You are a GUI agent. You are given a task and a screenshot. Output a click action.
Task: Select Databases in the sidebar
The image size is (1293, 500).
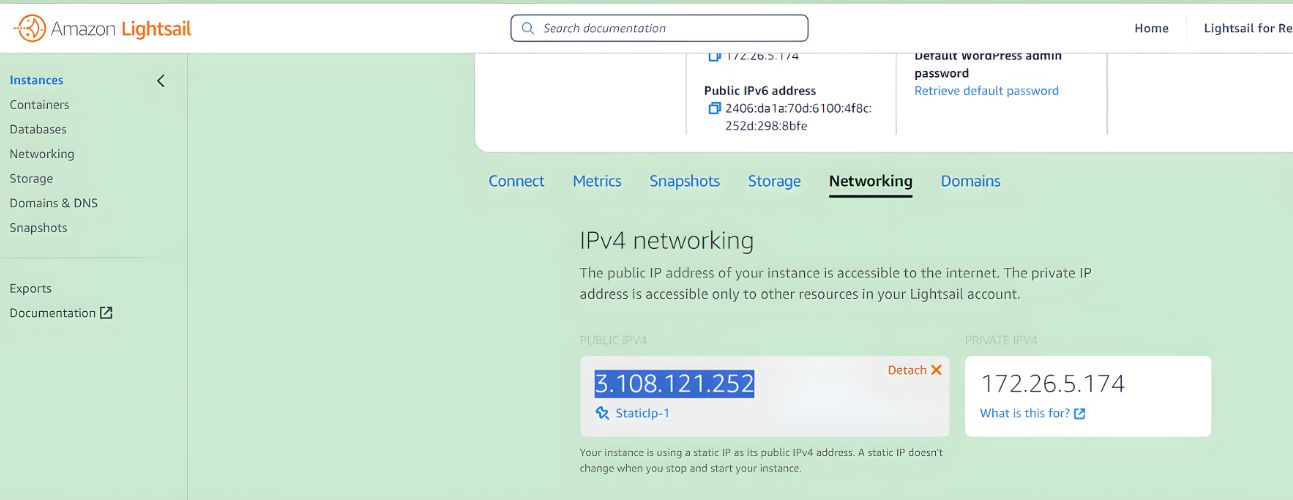tap(38, 130)
